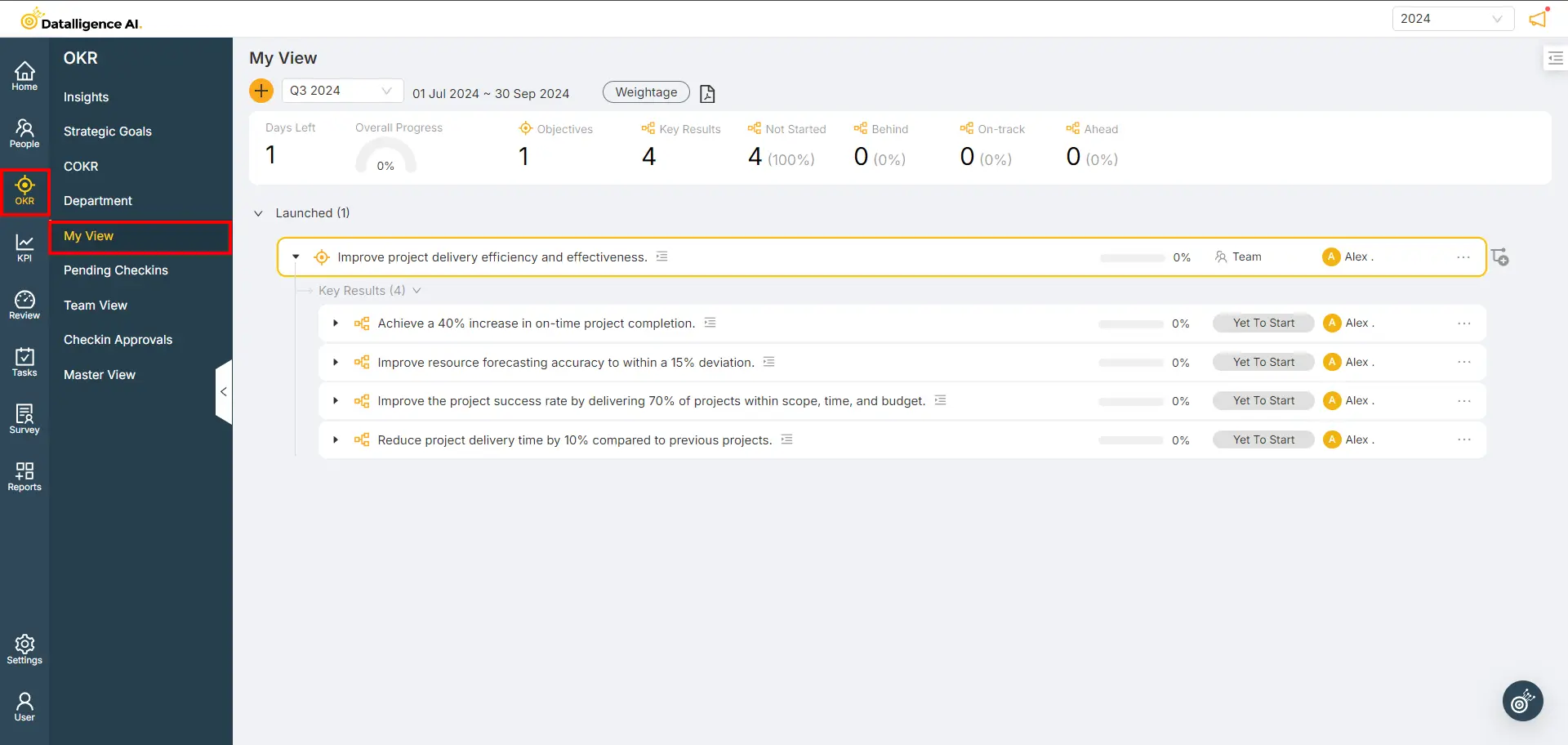Image resolution: width=1568 pixels, height=745 pixels.
Task: Open the Home section from the sidebar
Action: [24, 74]
